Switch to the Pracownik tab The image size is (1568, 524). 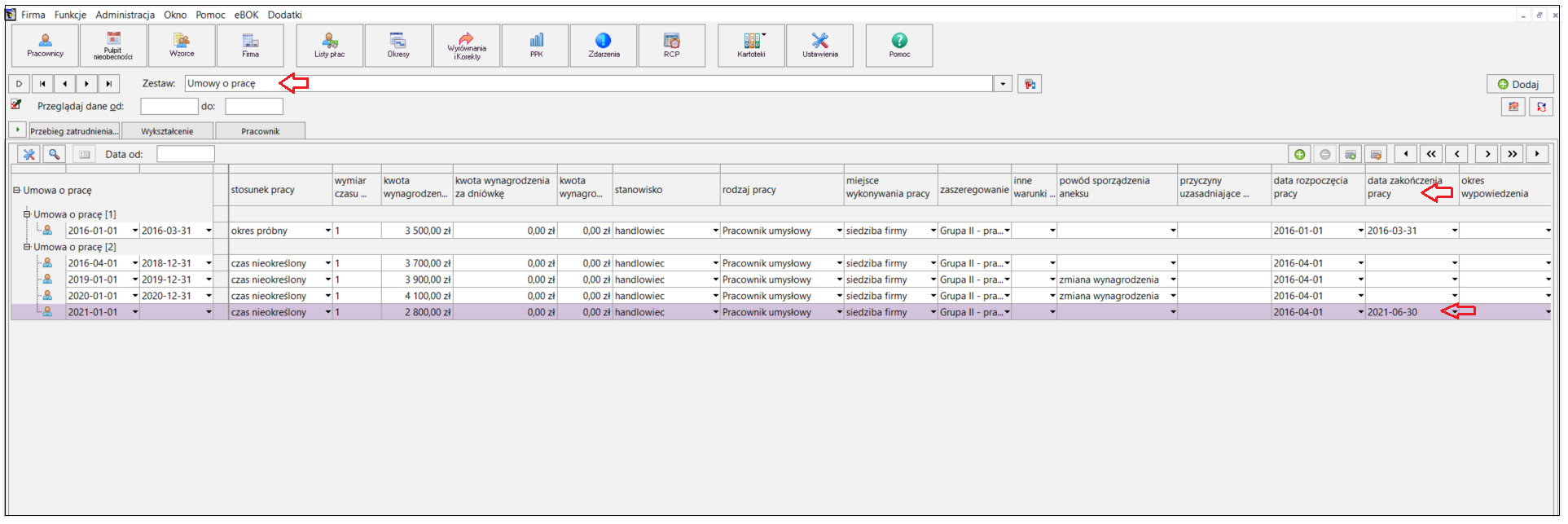pyautogui.click(x=261, y=131)
